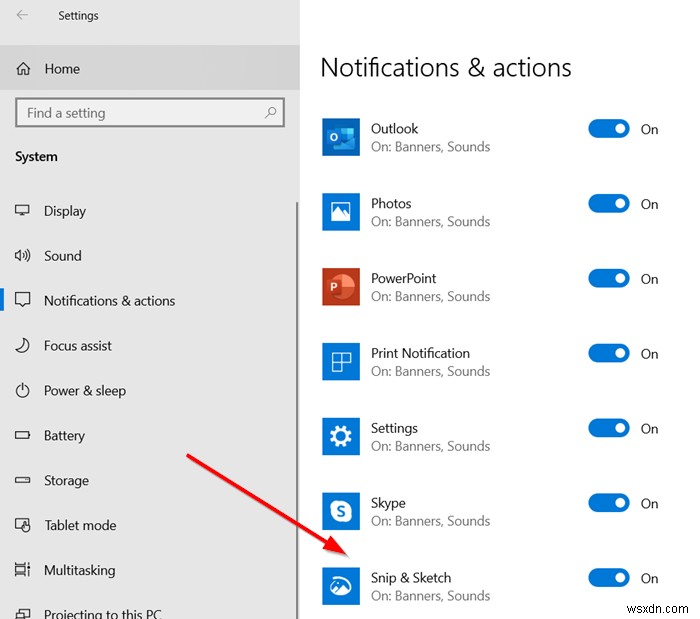The width and height of the screenshot is (700, 619).
Task: Disable the Settings app notifications toggle
Action: [x=608, y=428]
